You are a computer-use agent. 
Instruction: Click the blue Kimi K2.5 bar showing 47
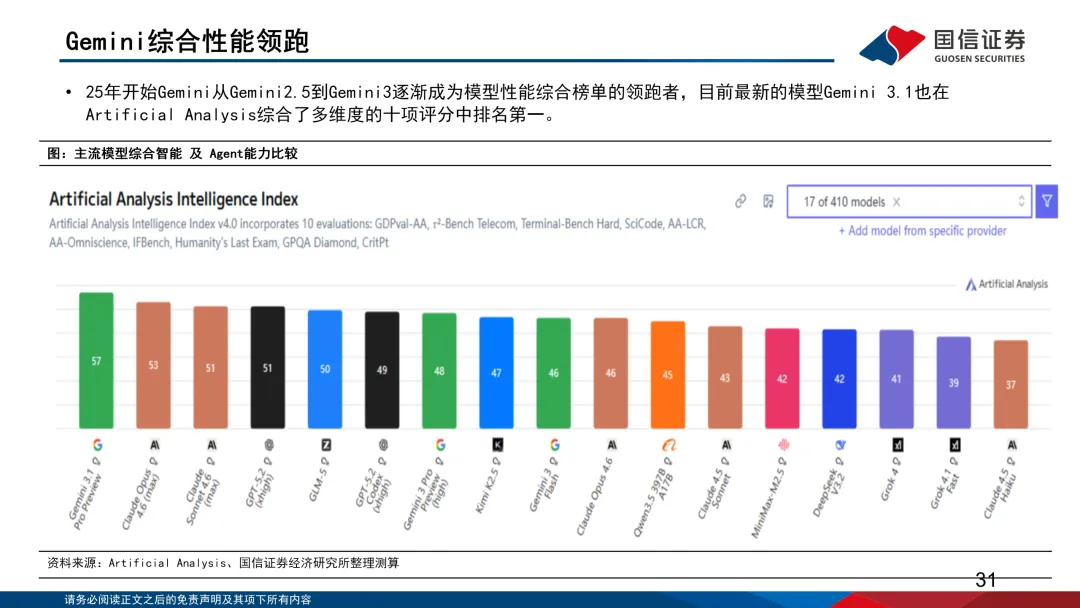click(497, 373)
